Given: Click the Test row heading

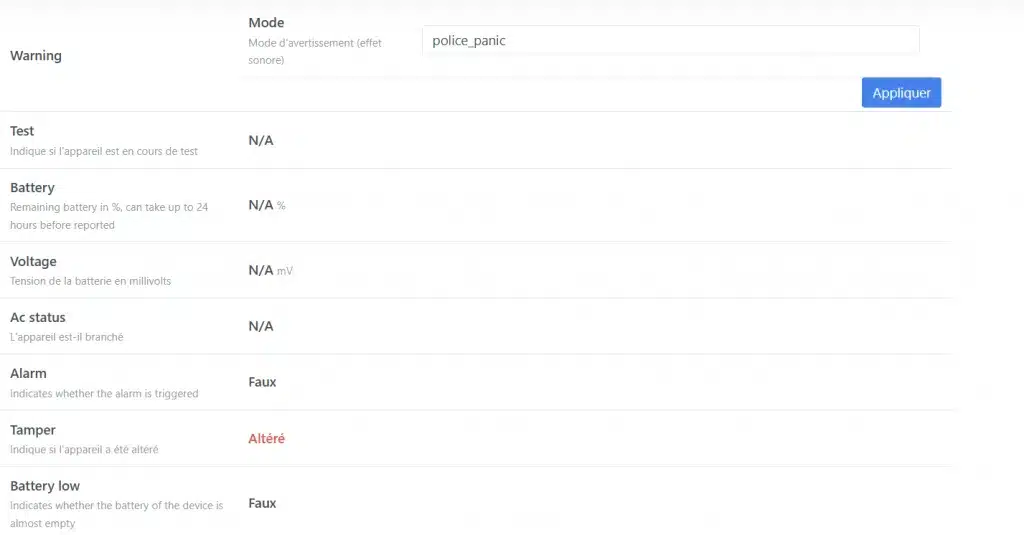Looking at the screenshot, I should click(22, 131).
